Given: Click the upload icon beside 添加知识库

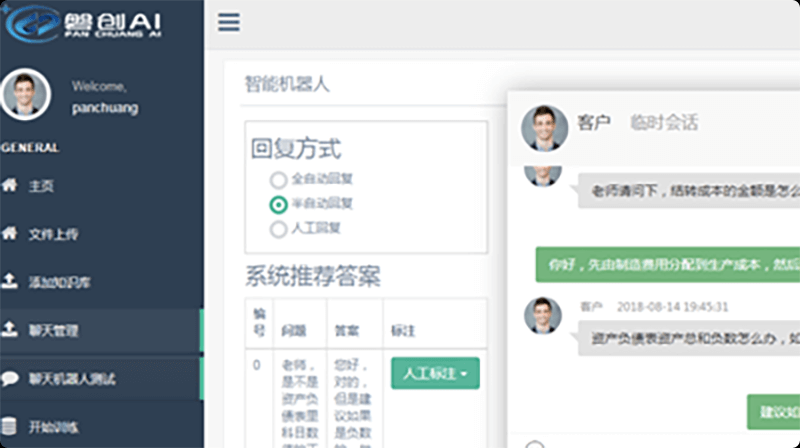Looking at the screenshot, I should [10, 282].
